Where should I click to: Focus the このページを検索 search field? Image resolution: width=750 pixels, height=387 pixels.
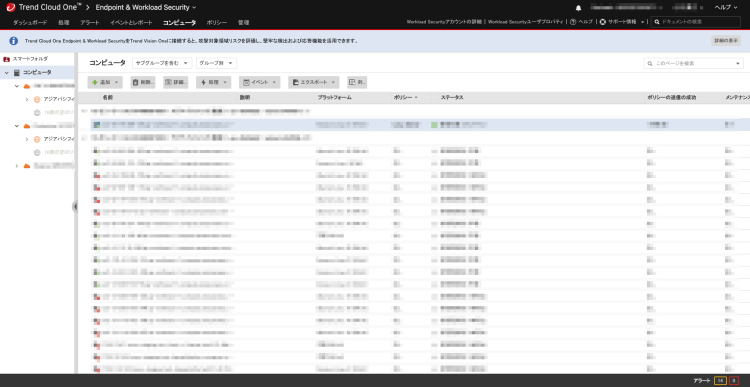(x=693, y=63)
